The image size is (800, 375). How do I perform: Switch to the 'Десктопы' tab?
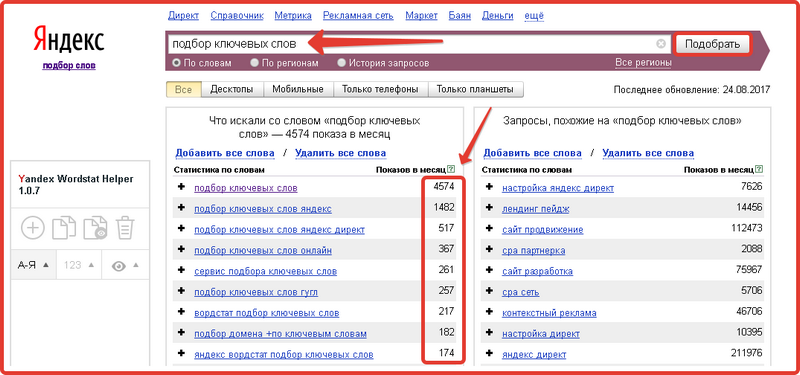(232, 89)
